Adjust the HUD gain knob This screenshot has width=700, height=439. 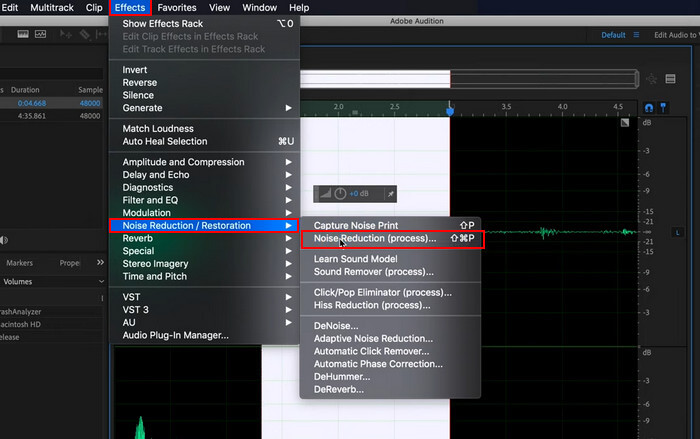point(340,193)
